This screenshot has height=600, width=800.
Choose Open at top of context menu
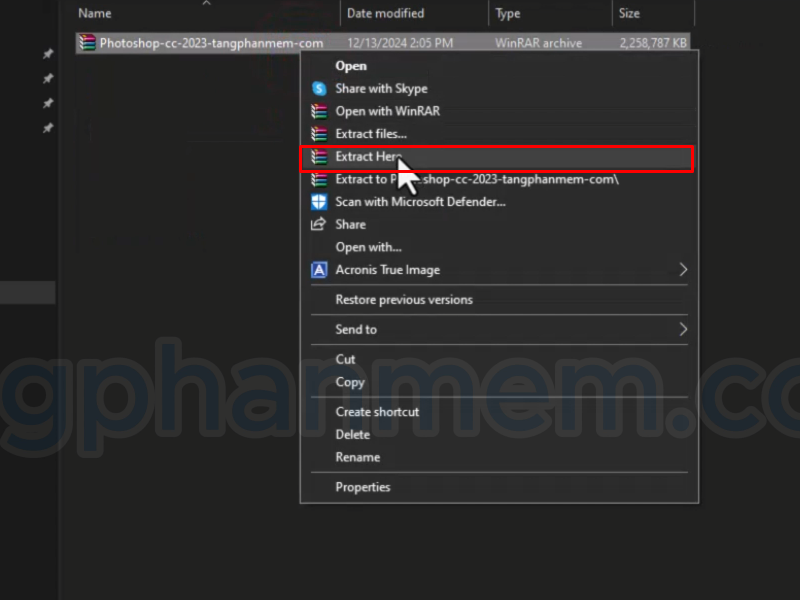(351, 66)
